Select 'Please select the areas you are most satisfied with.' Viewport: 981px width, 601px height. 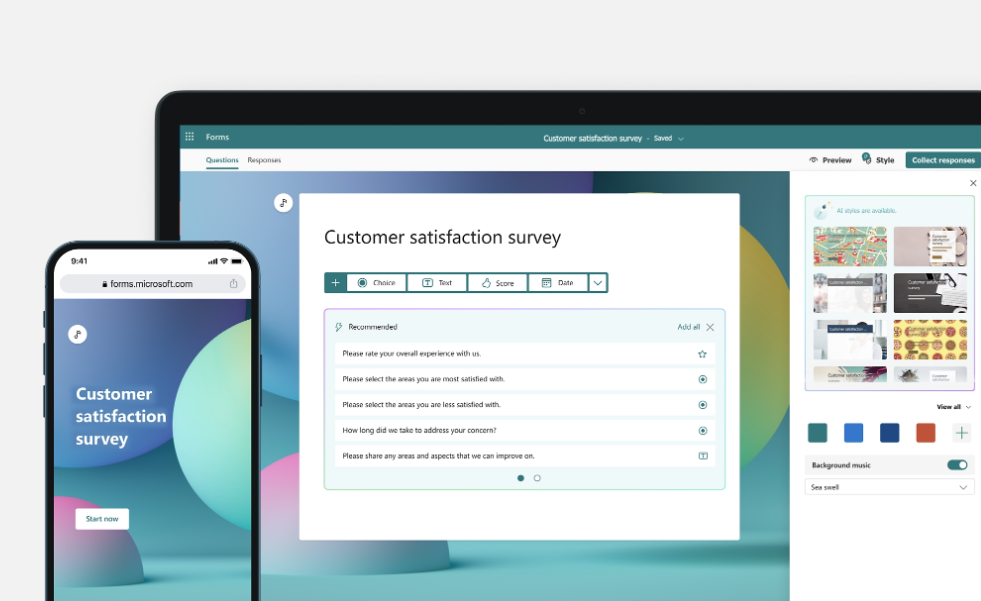click(x=524, y=379)
